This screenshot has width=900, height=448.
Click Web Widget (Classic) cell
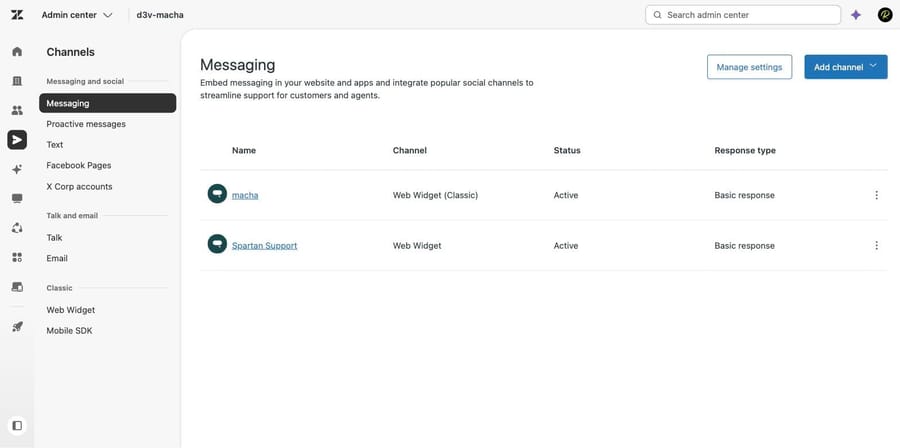point(435,195)
